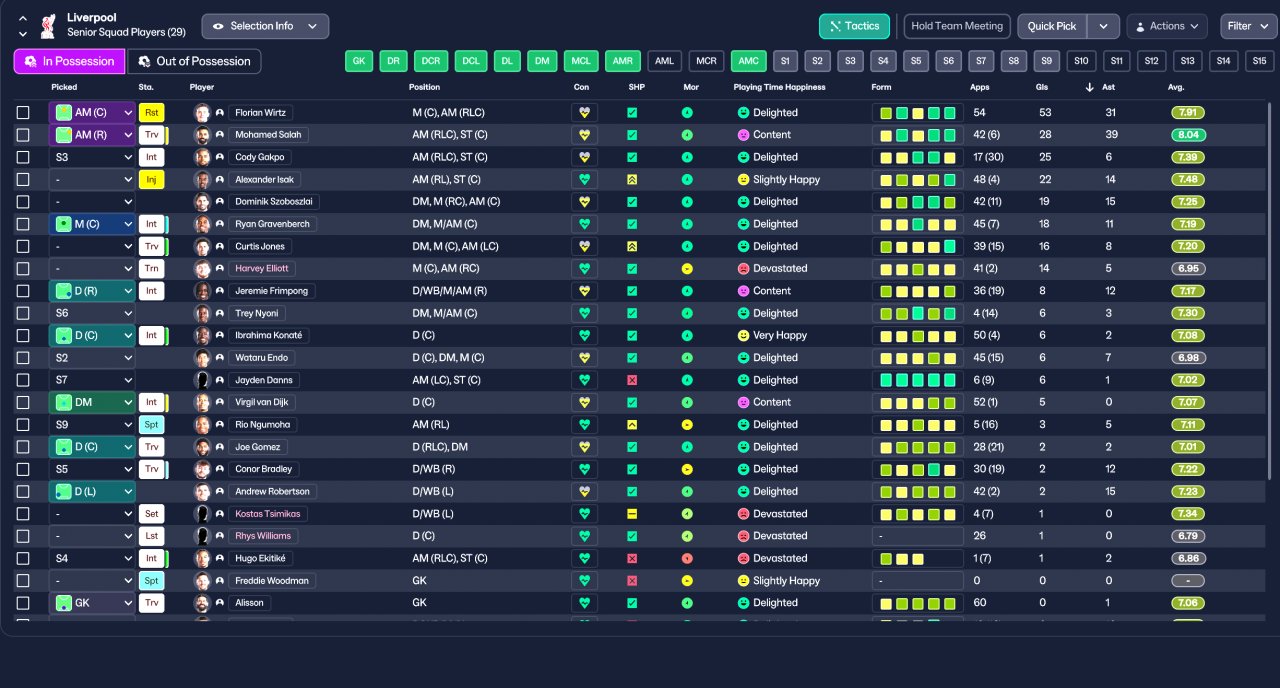
Task: Click Alexander Isak's slightly happy face icon
Action: point(743,179)
